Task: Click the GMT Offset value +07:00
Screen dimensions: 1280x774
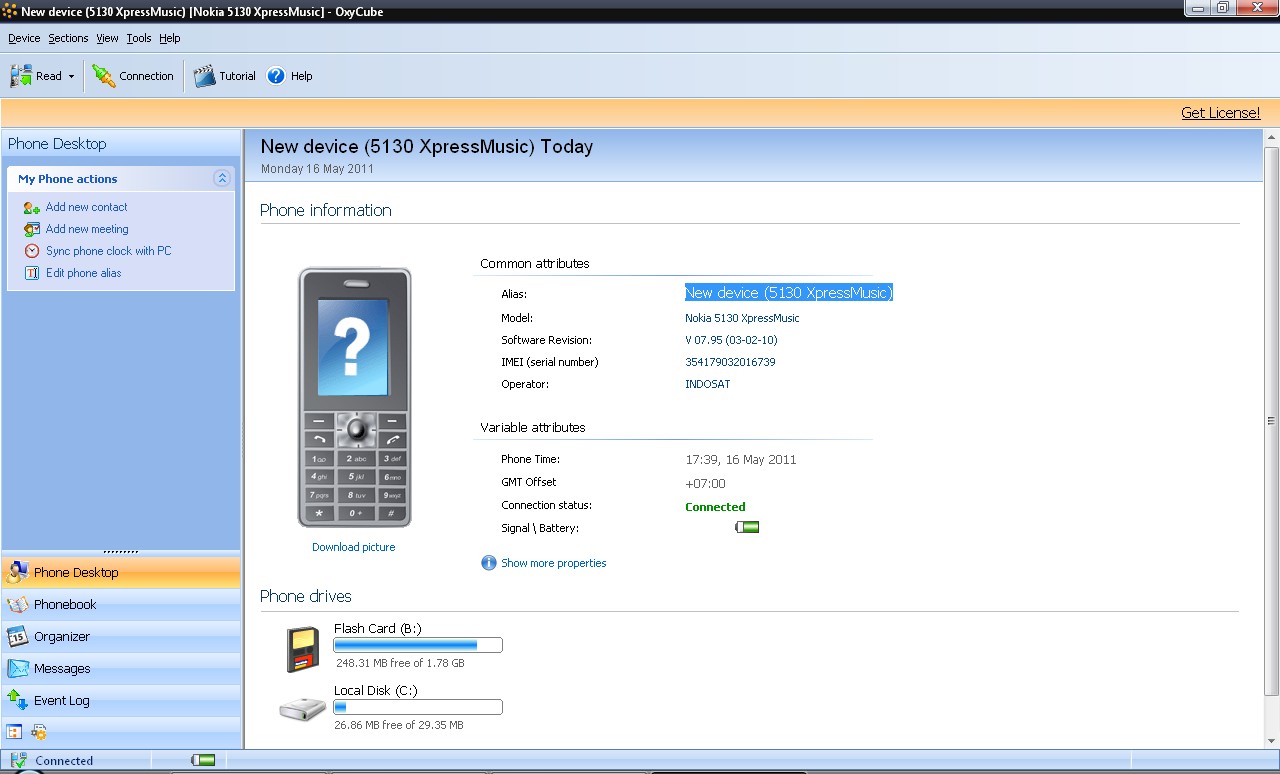Action: [705, 483]
